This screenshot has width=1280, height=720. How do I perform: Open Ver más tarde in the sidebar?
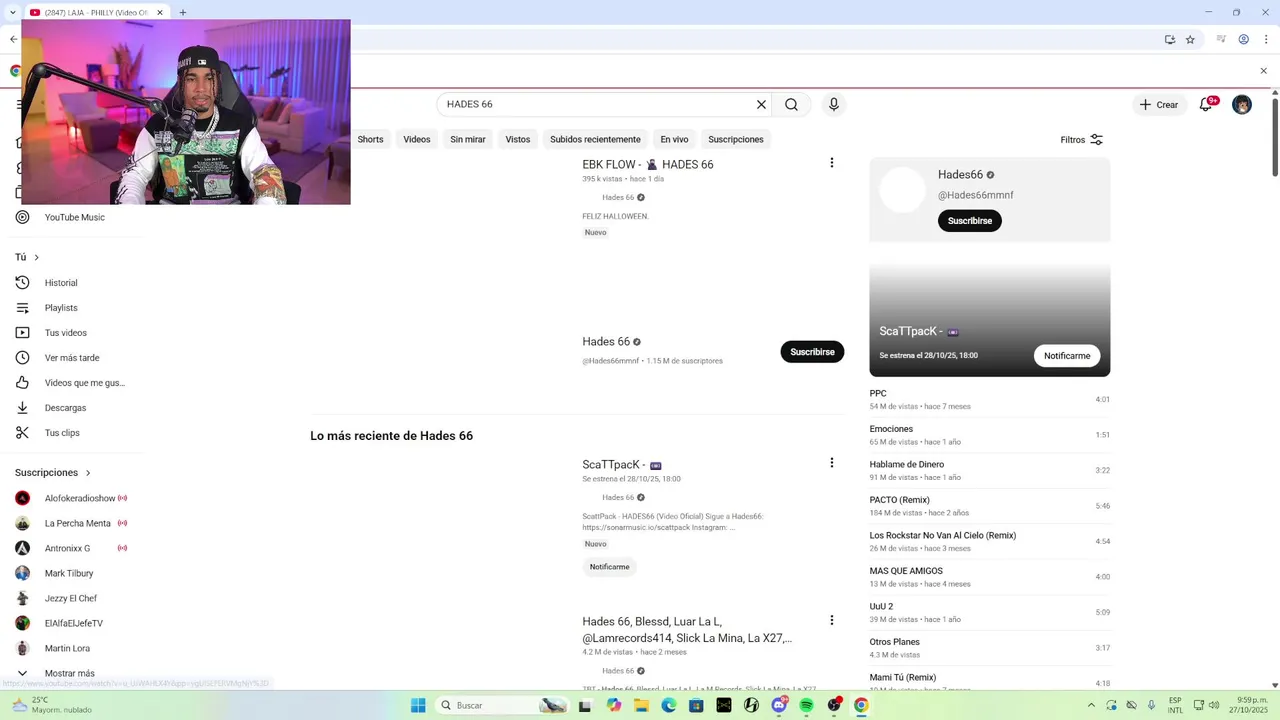point(72,358)
